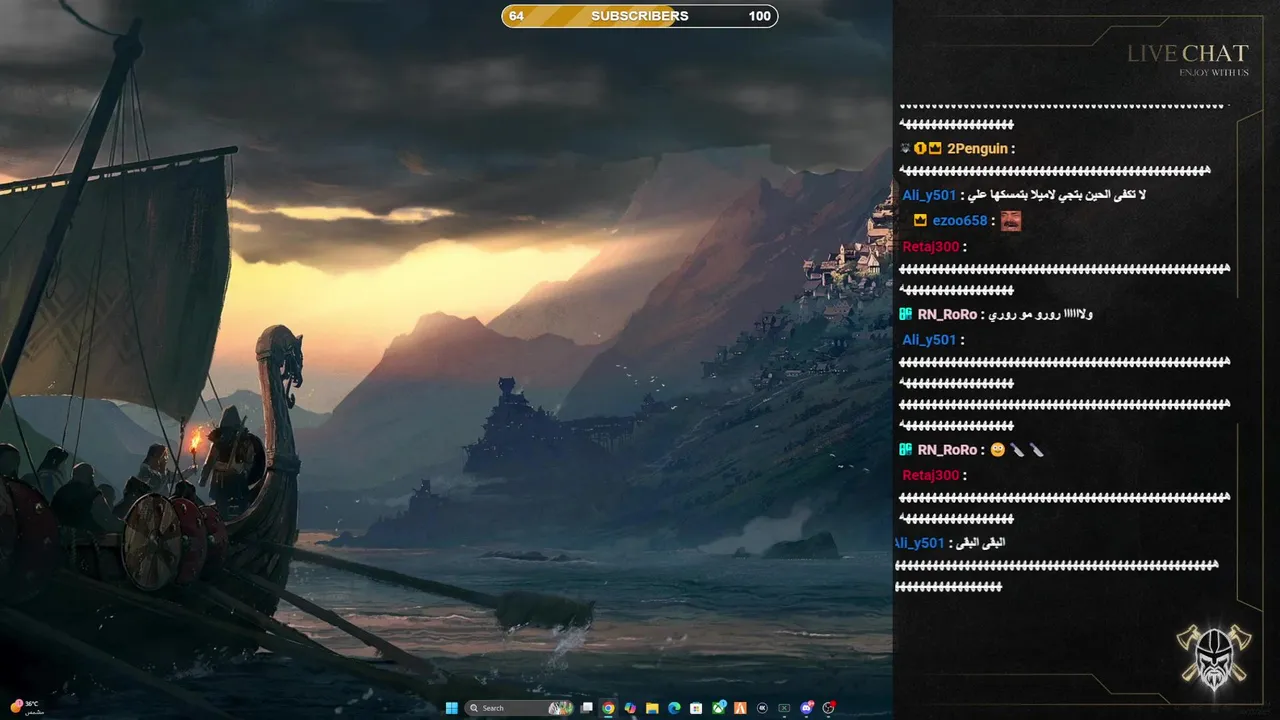Open File Explorer folder icon
The image size is (1280, 720).
pyautogui.click(x=652, y=708)
